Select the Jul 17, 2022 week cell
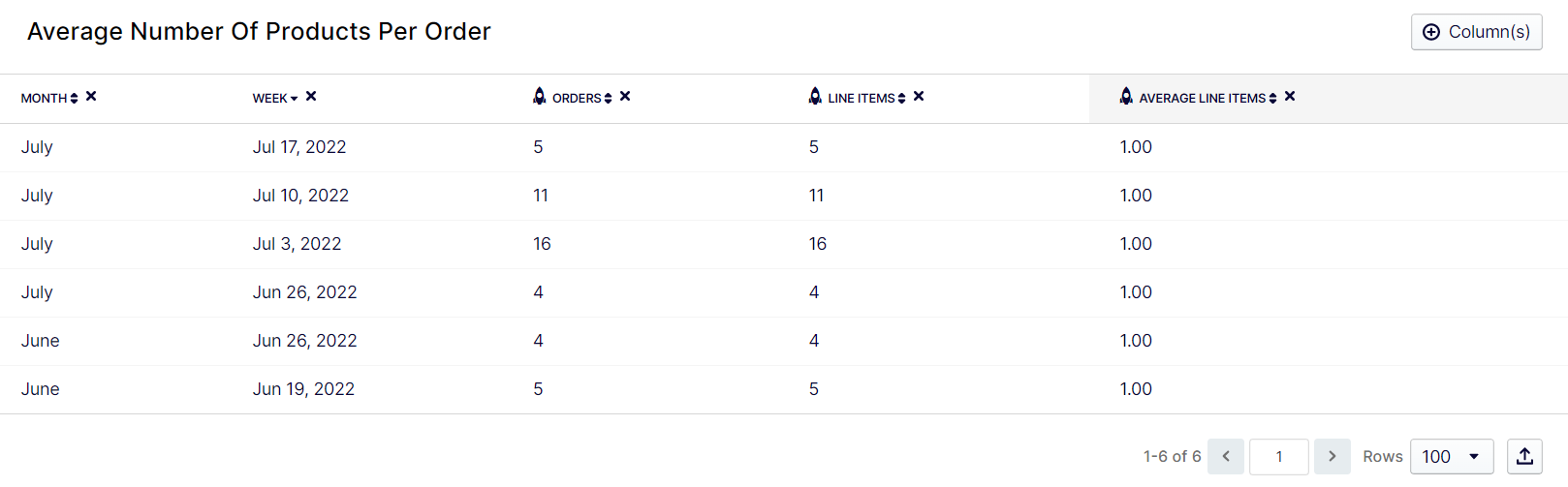 299,147
